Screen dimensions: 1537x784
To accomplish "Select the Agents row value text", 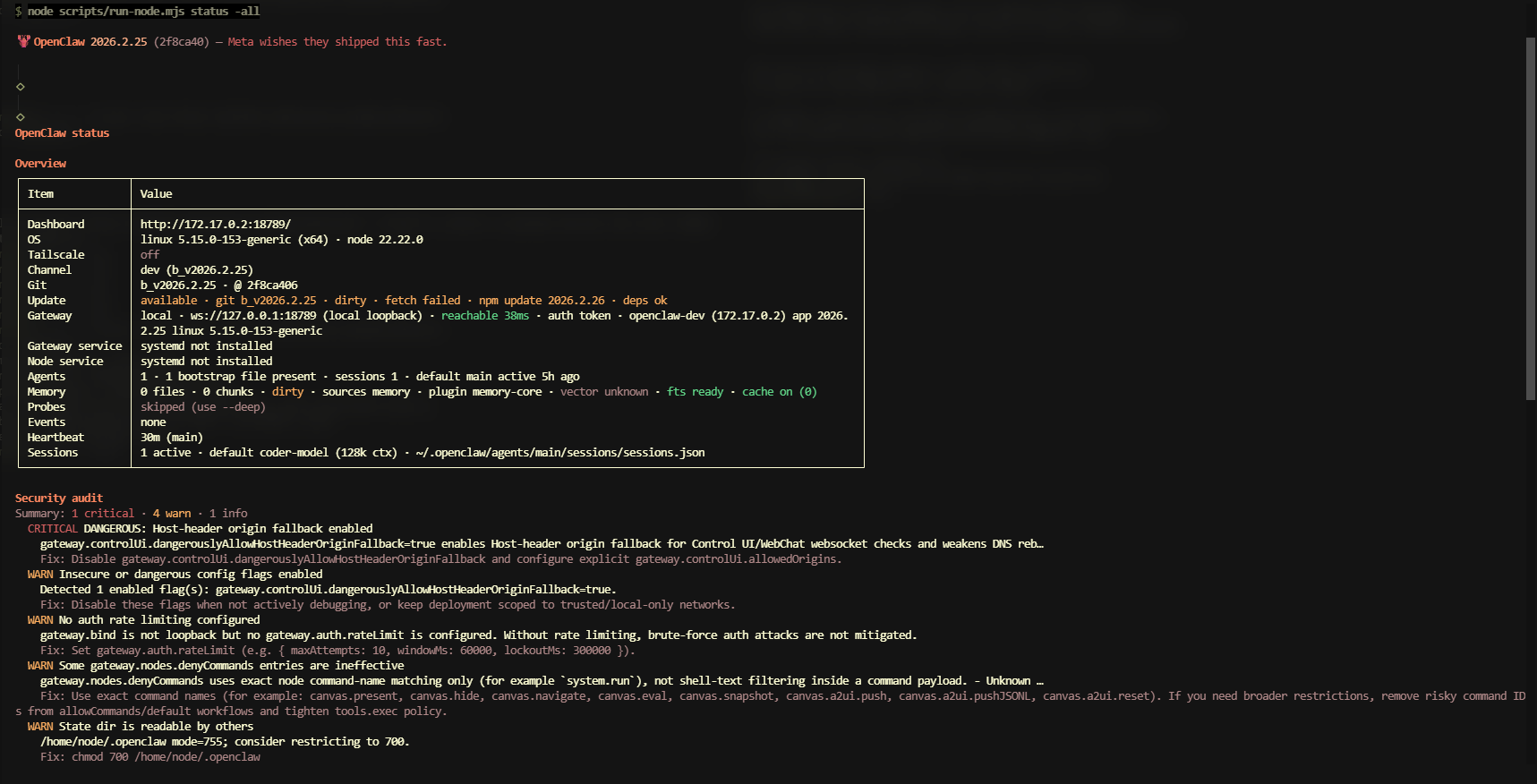I will coord(360,377).
